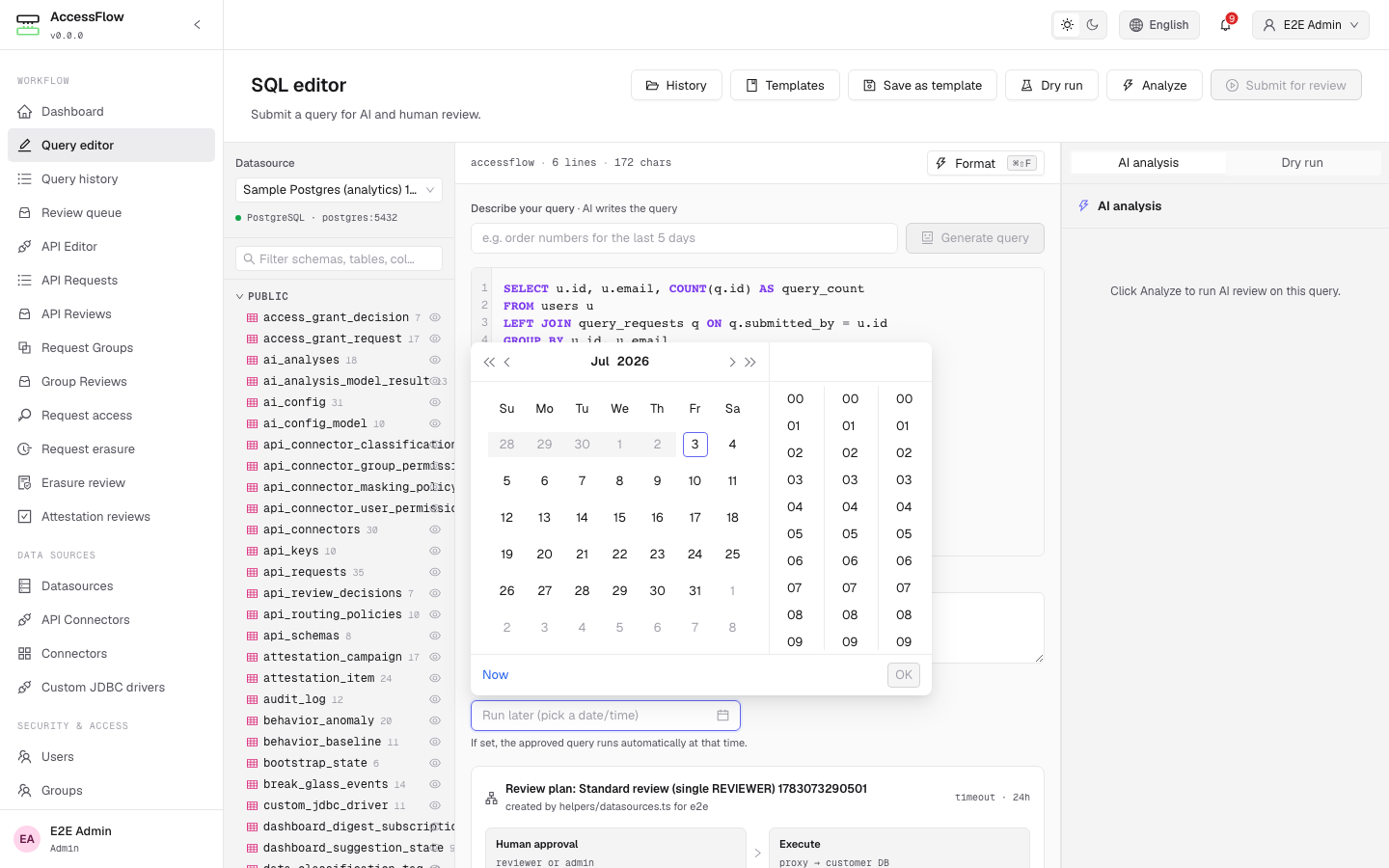
Task: Click the calendar icon in Run later field
Action: tap(722, 716)
